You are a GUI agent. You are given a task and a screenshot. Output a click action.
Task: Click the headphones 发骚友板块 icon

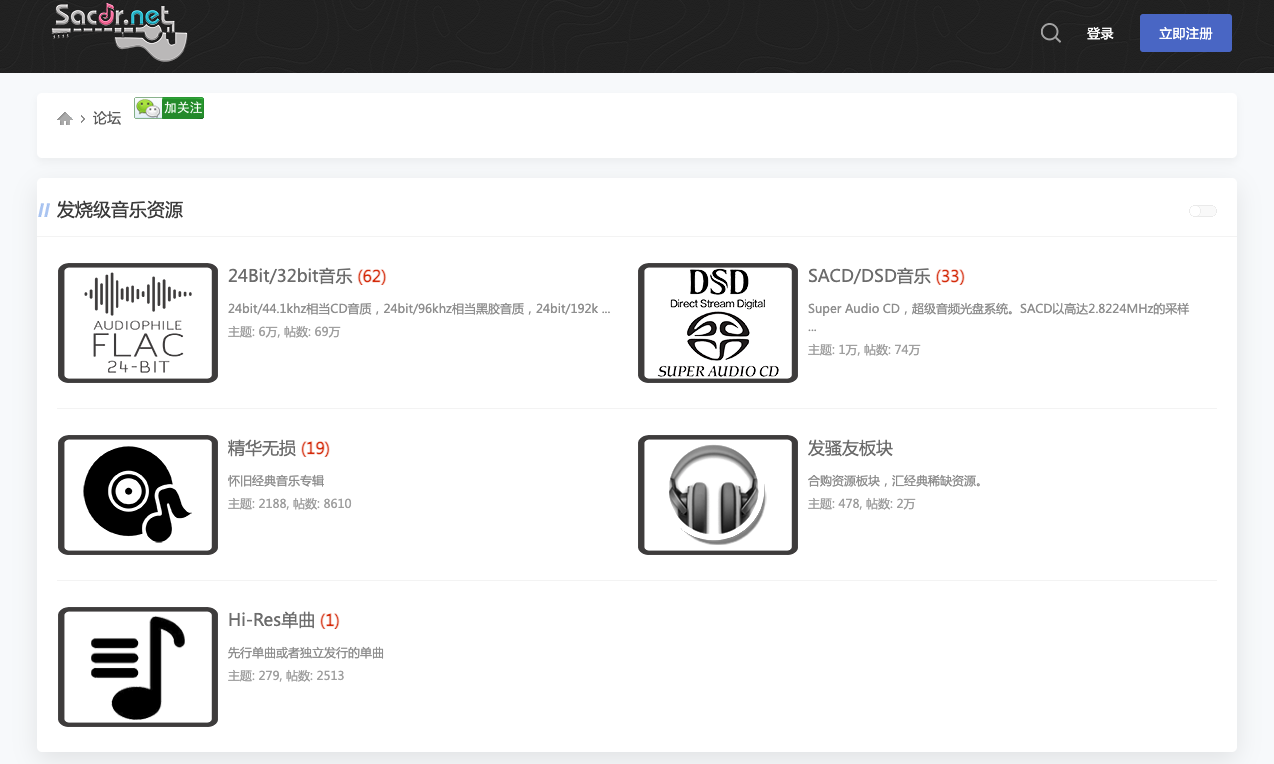point(718,495)
